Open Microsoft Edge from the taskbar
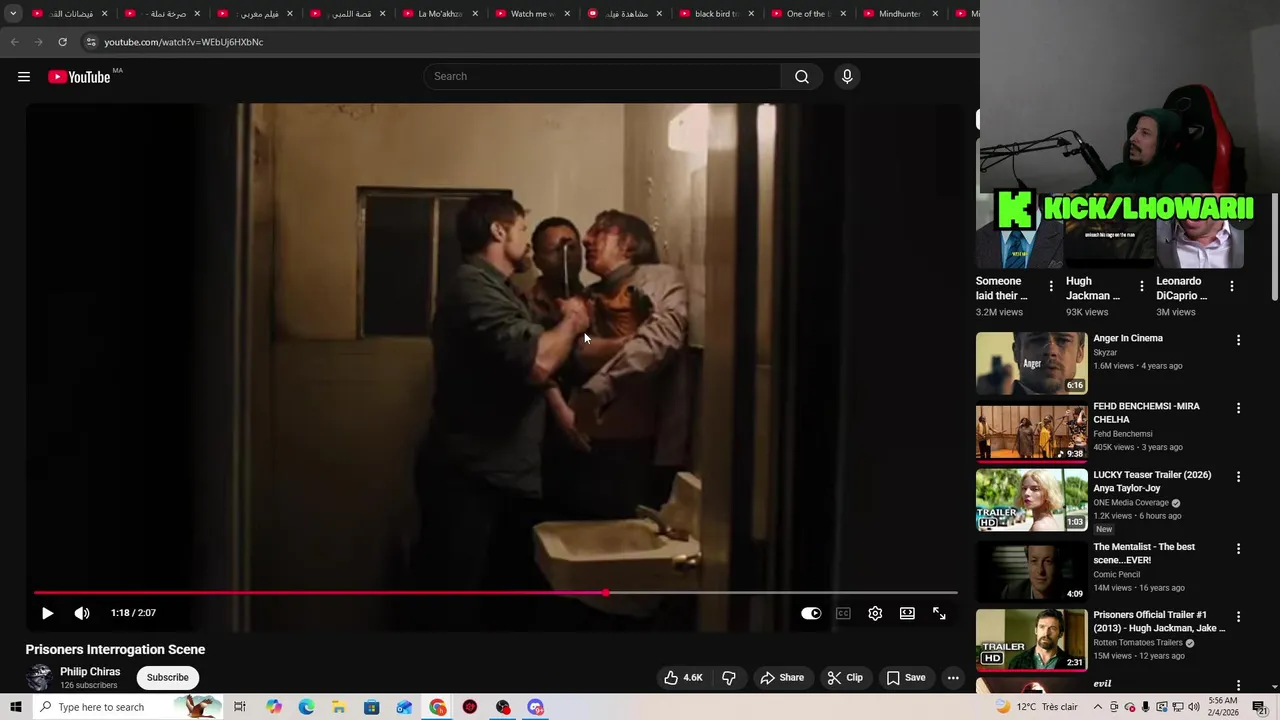1280x720 pixels. [x=306, y=707]
